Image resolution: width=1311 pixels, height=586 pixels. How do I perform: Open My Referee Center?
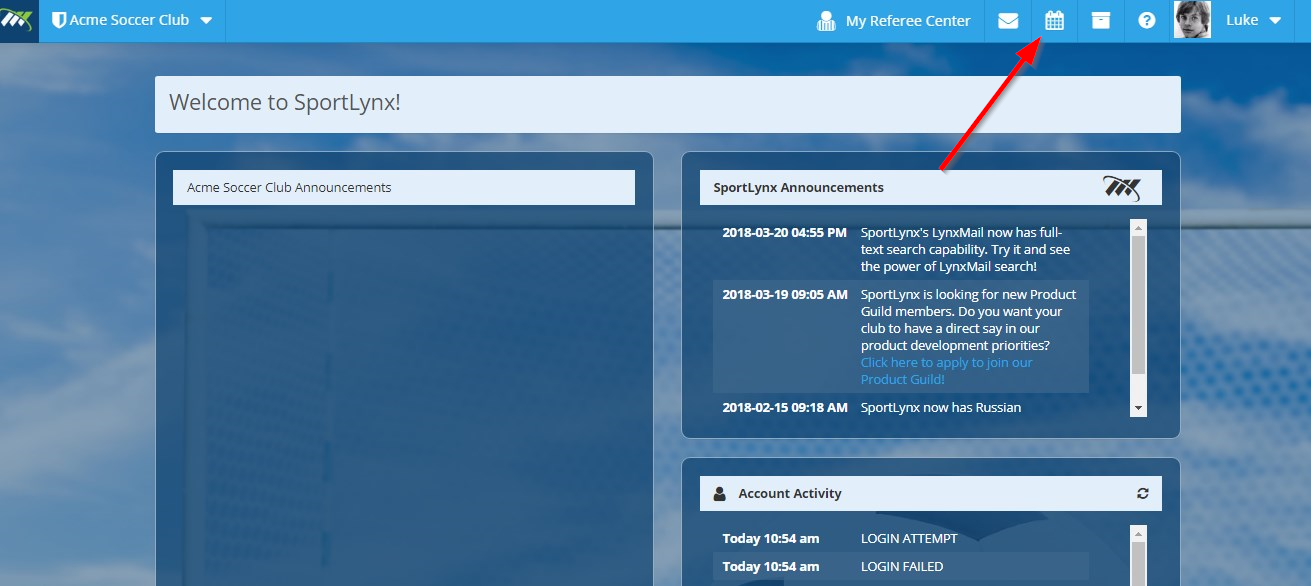(x=908, y=21)
